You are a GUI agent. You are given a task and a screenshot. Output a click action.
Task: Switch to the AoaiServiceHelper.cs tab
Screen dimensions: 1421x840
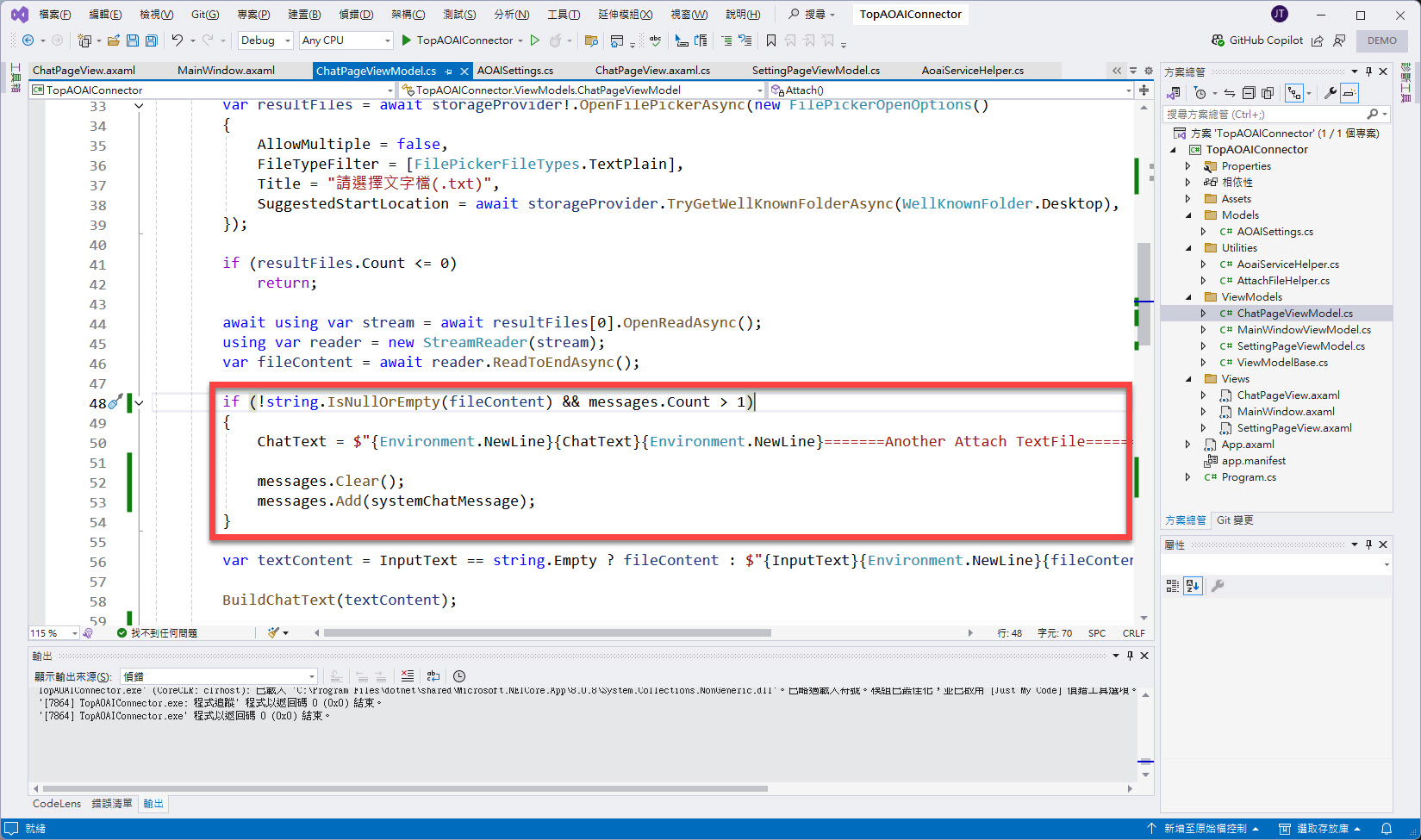tap(973, 71)
